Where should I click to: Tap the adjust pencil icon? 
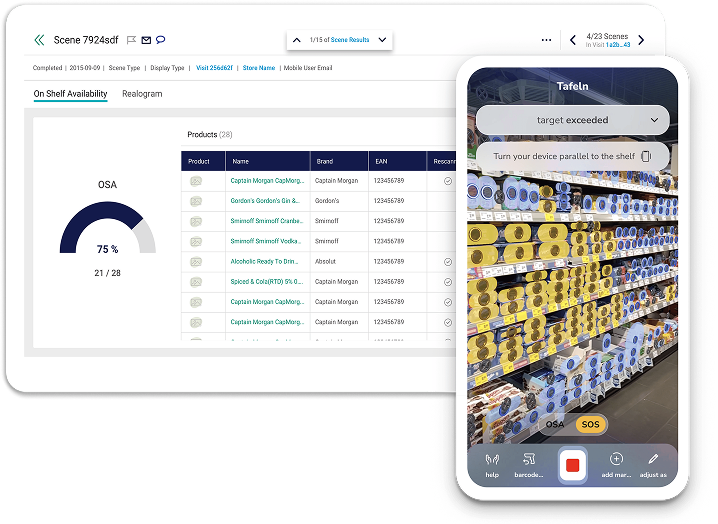[x=653, y=460]
